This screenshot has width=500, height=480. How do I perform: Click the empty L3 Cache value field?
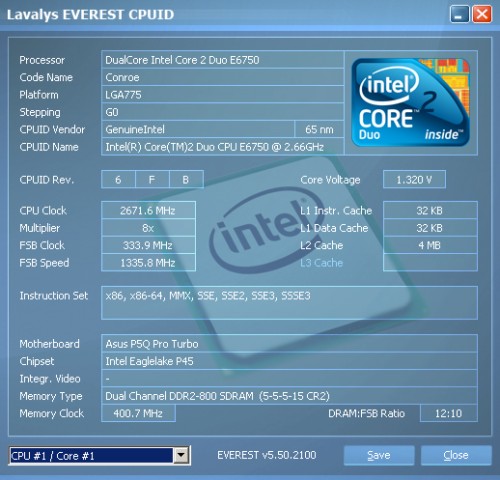(430, 263)
